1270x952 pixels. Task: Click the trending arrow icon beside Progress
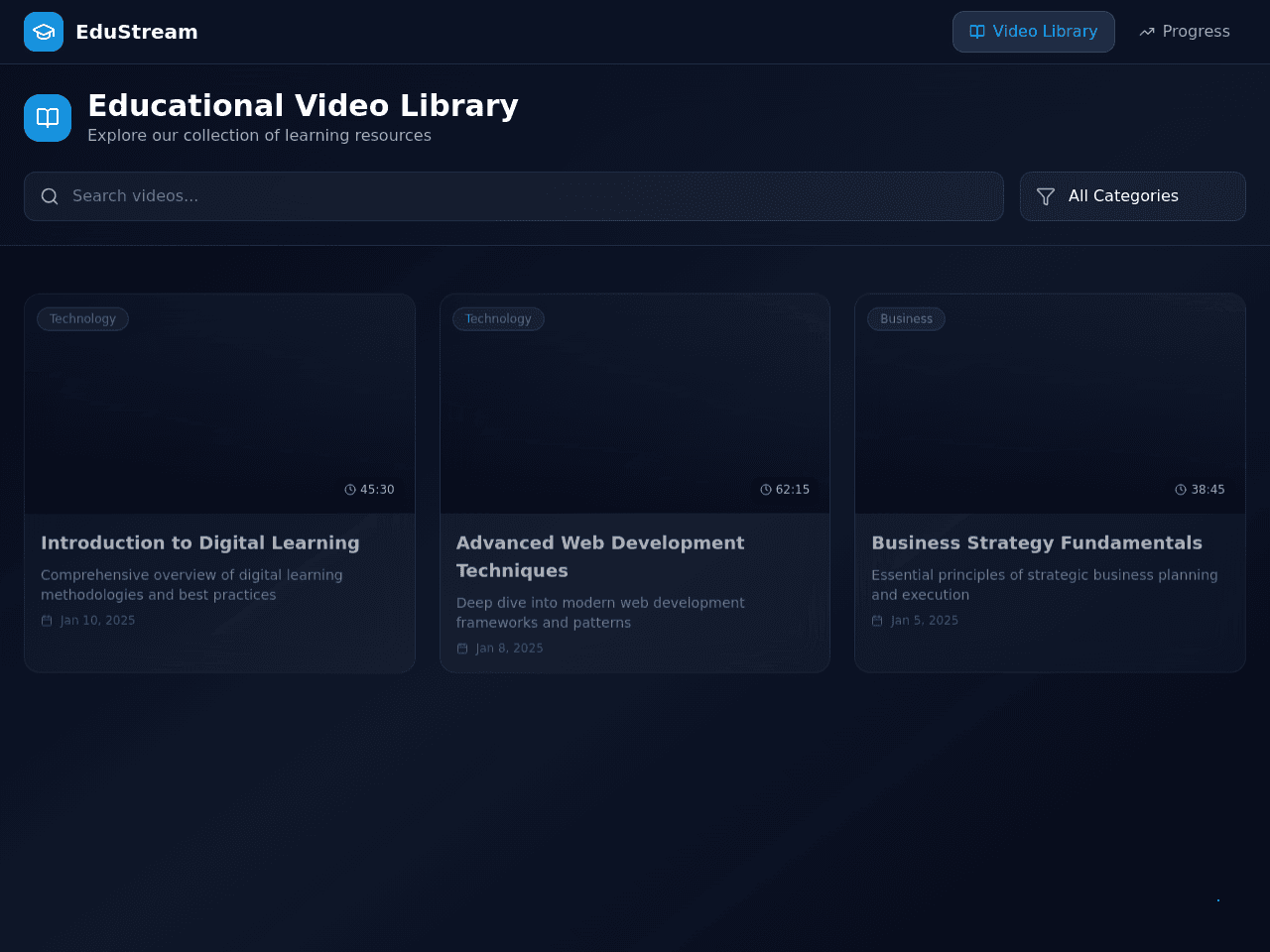[x=1147, y=32]
